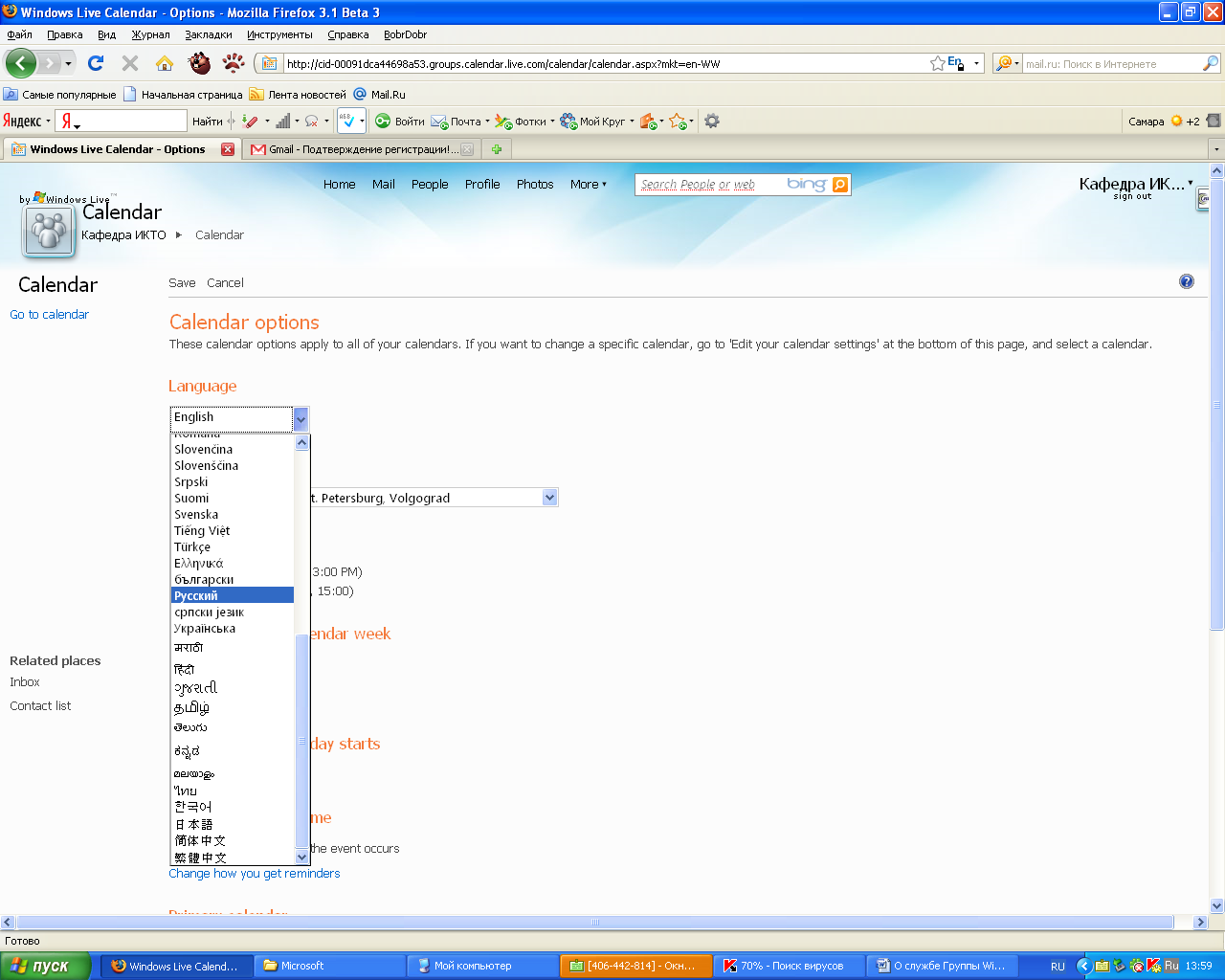The image size is (1225, 980).
Task: Open Yandex bar settings gear
Action: tap(712, 121)
